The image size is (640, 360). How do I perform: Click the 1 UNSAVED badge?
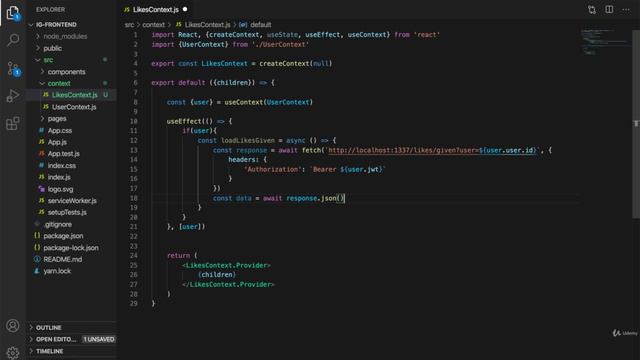(x=99, y=339)
